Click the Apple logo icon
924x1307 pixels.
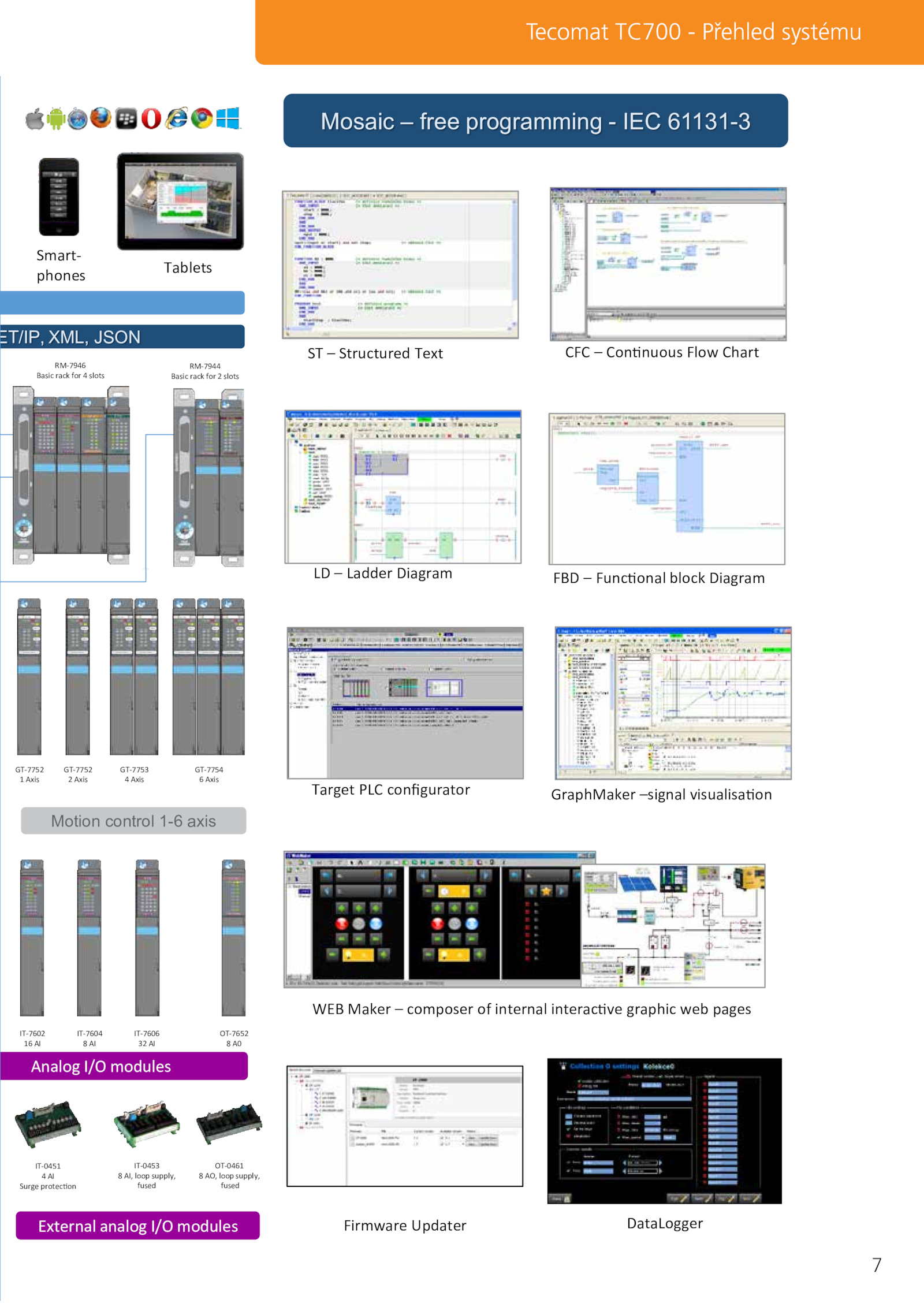click(x=35, y=120)
